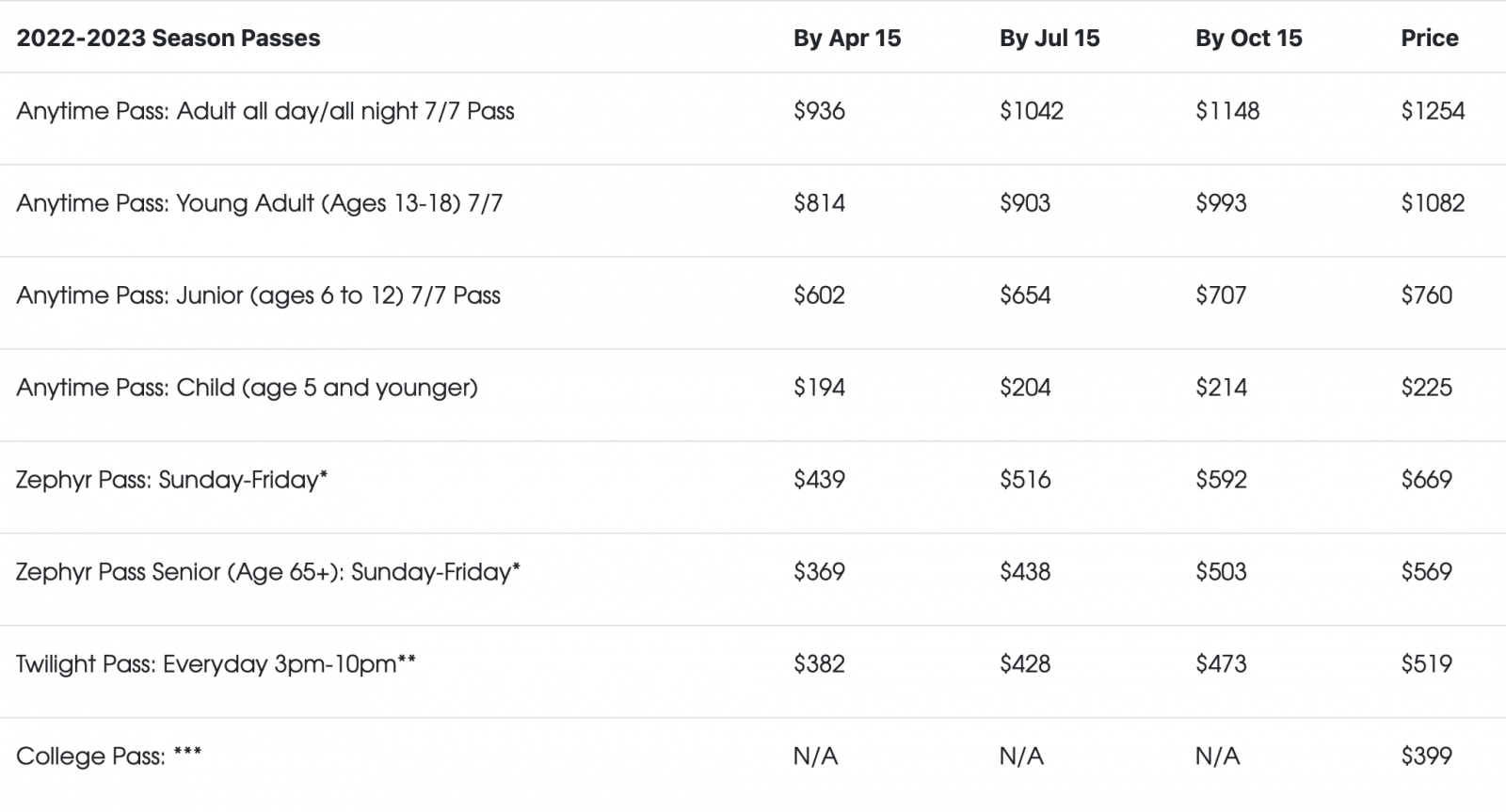The width and height of the screenshot is (1506, 812).
Task: Select the By Jul 15 column header
Action: point(1049,39)
